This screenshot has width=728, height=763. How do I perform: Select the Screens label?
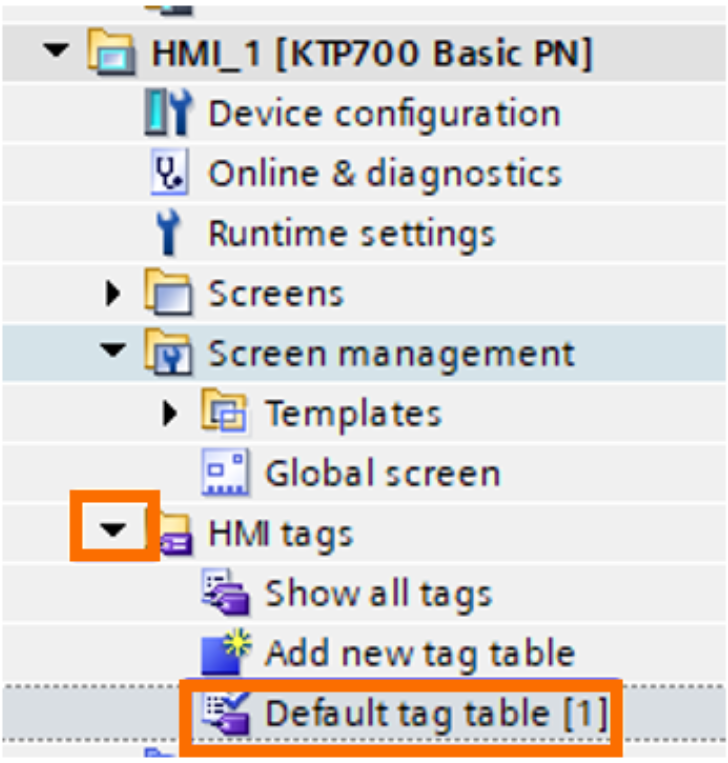(276, 294)
